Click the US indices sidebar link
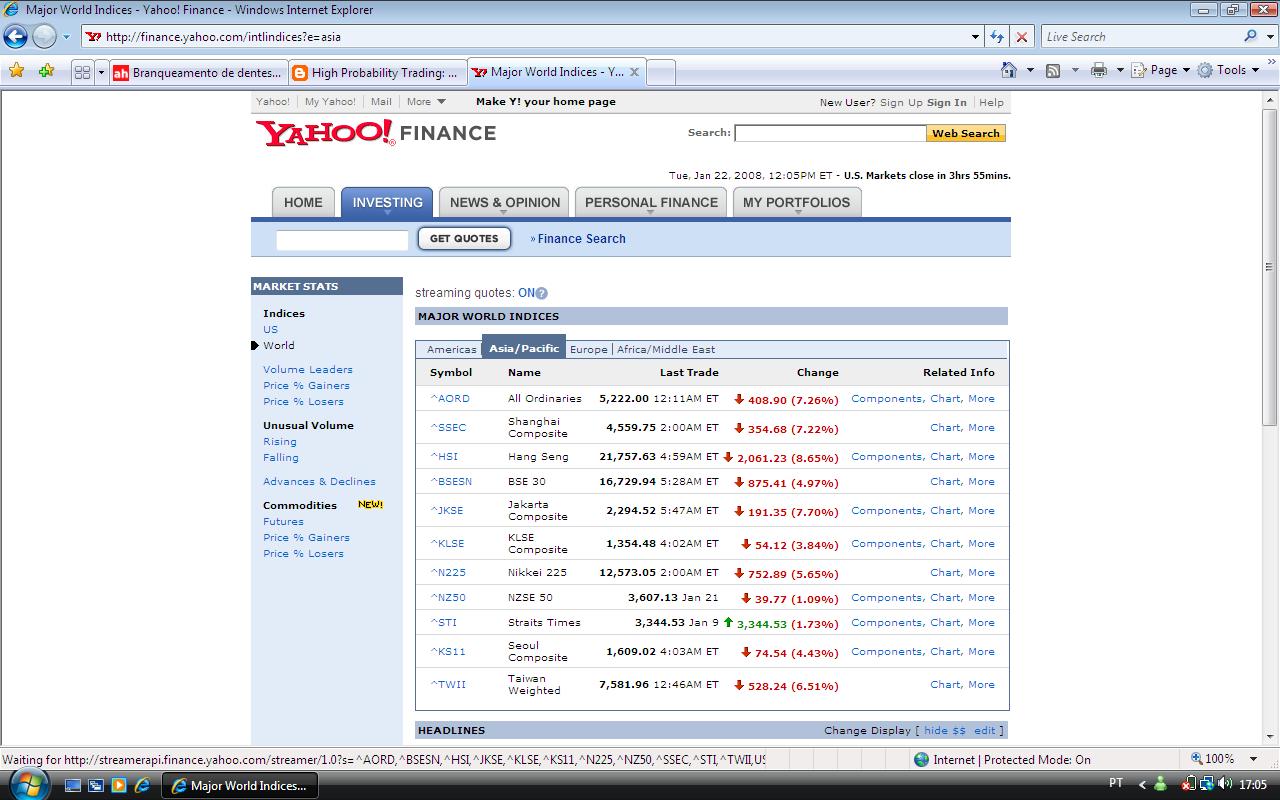1280x800 pixels. 270,329
